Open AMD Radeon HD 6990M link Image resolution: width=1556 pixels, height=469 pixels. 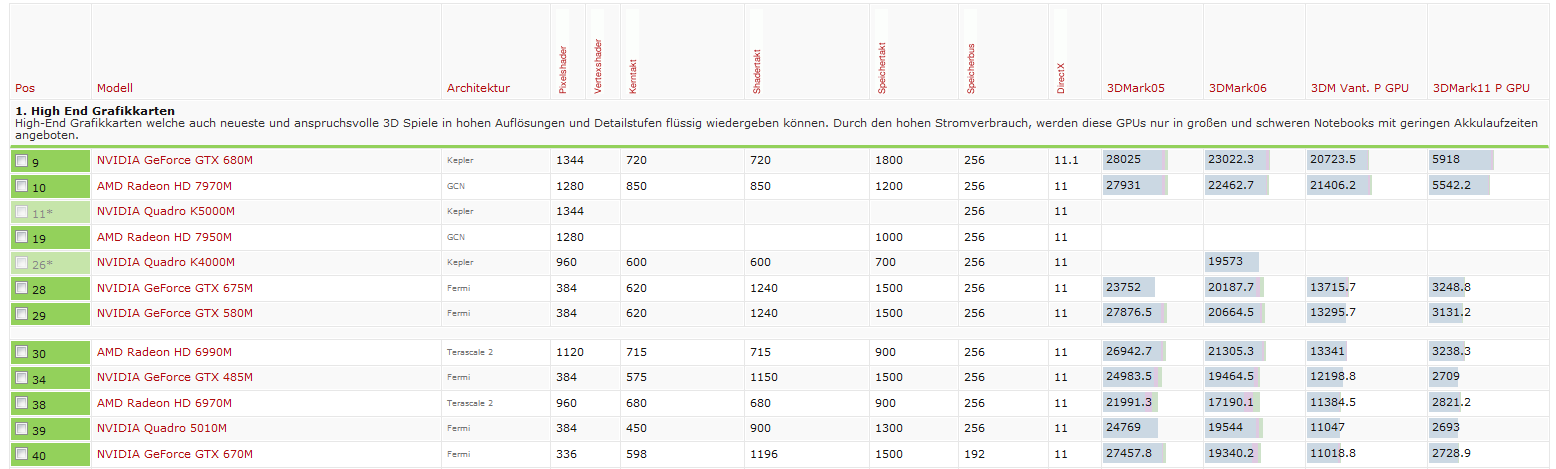pyautogui.click(x=164, y=352)
